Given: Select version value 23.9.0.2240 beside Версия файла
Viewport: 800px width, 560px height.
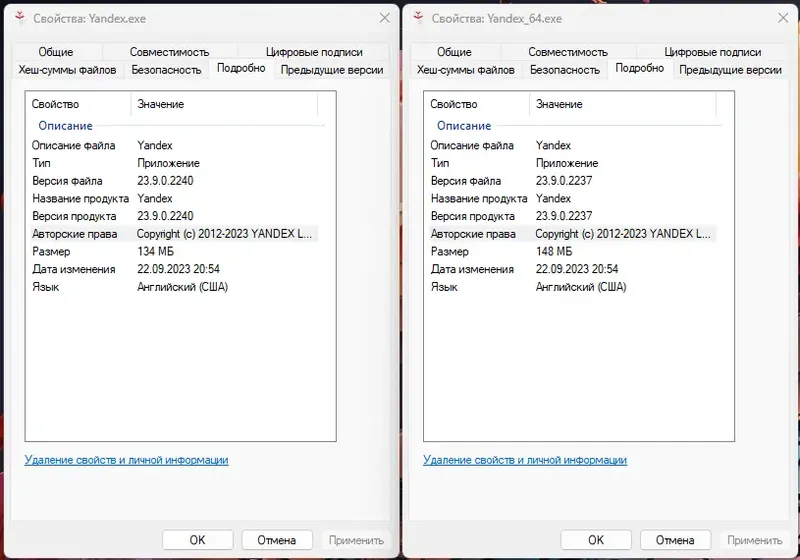Looking at the screenshot, I should click(165, 181).
